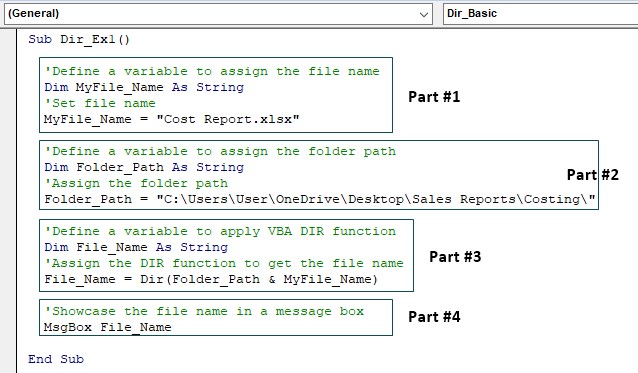Image resolution: width=638 pixels, height=373 pixels.
Task: Click the line 'Dim Folder_Path As String'
Action: coord(144,167)
